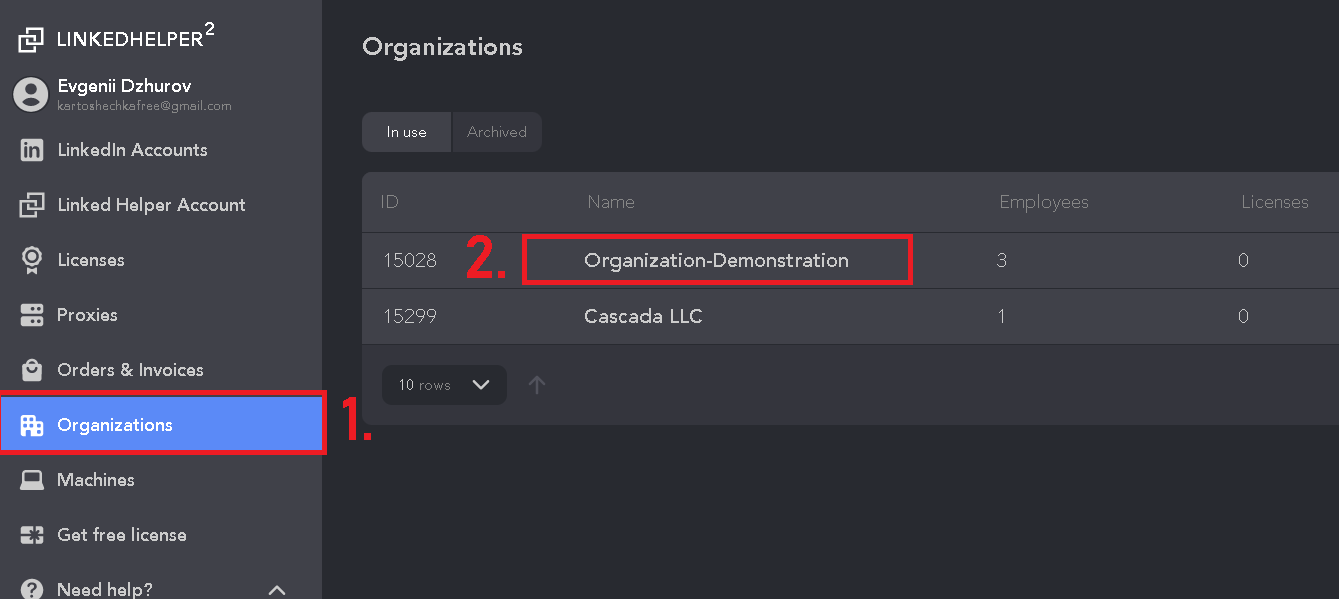Click the user avatar icon
Viewport: 1339px width, 599px height.
click(x=31, y=94)
